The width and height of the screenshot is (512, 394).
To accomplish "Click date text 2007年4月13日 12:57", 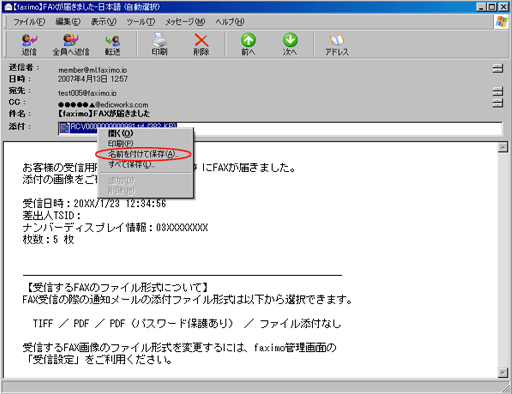I will click(x=93, y=79).
